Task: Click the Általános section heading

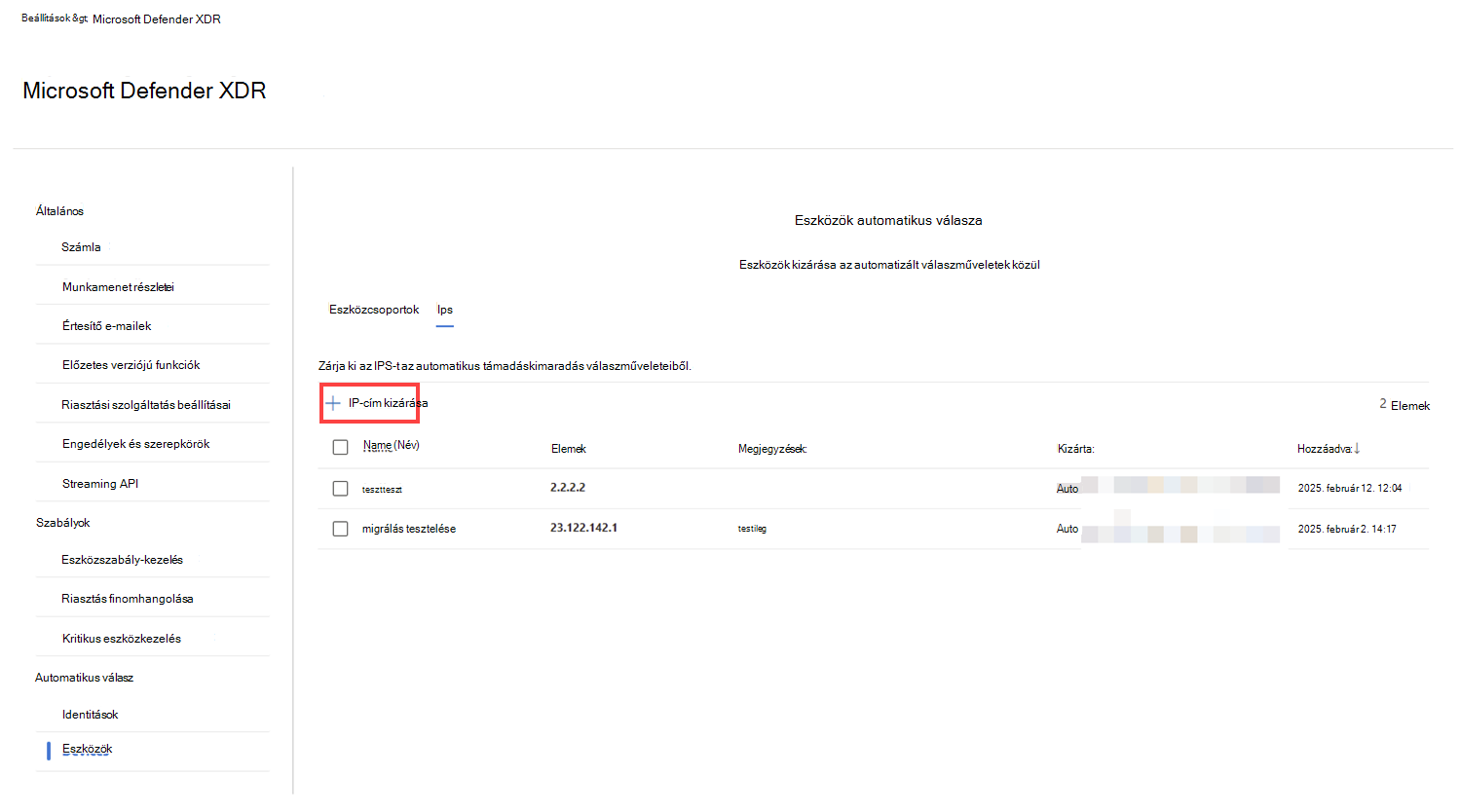Action: tap(59, 211)
